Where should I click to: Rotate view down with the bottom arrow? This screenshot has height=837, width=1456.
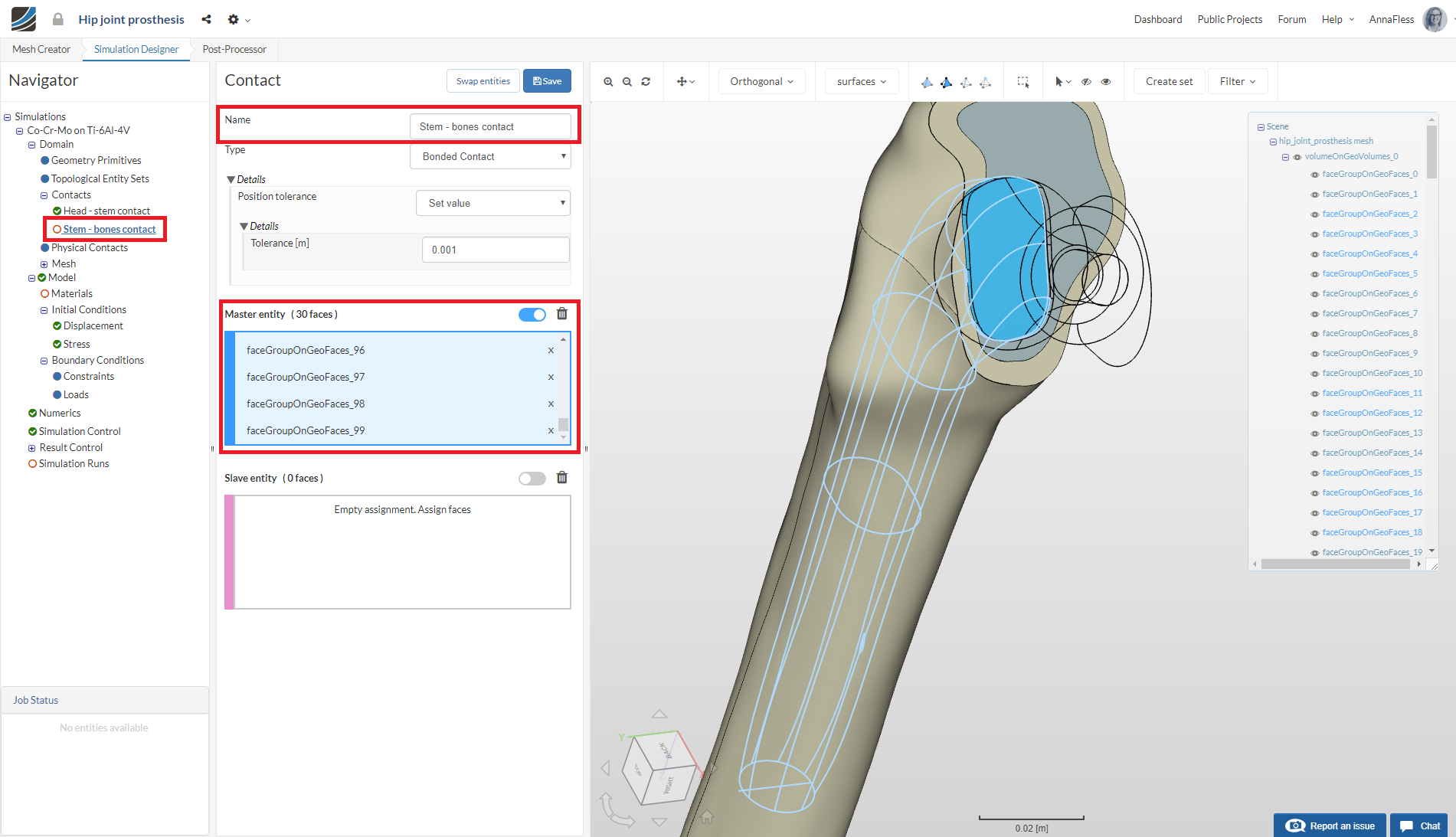[x=659, y=822]
